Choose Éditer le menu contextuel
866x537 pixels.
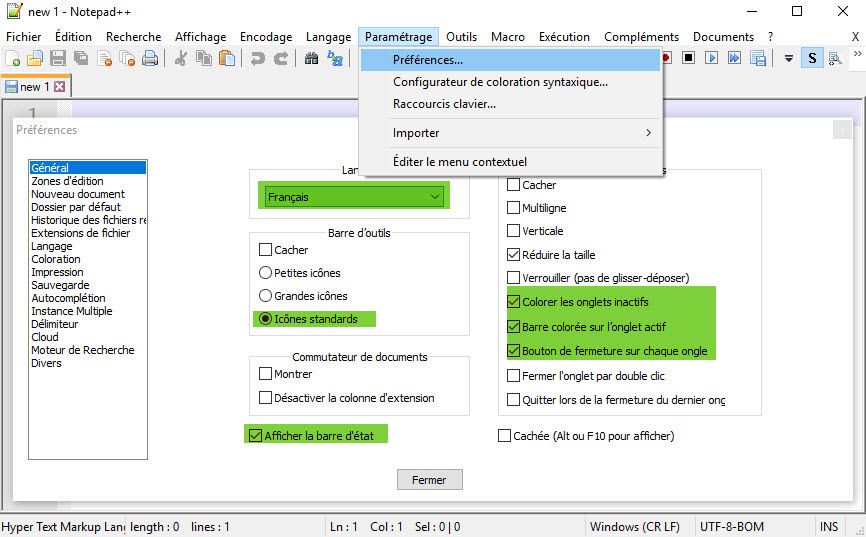510,162
